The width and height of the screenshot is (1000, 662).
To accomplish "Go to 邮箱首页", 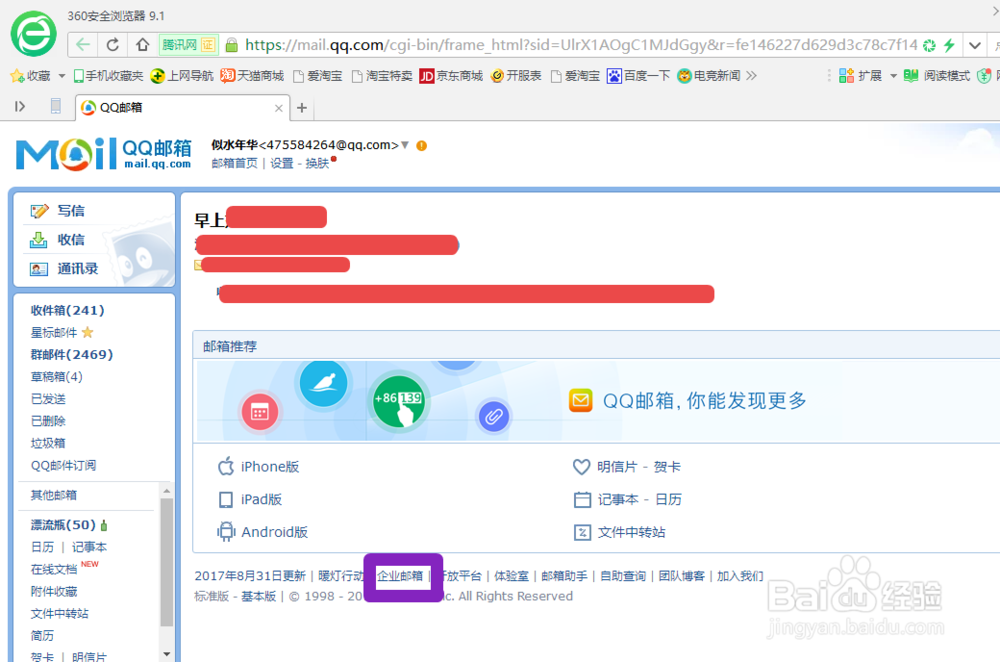I will click(234, 163).
